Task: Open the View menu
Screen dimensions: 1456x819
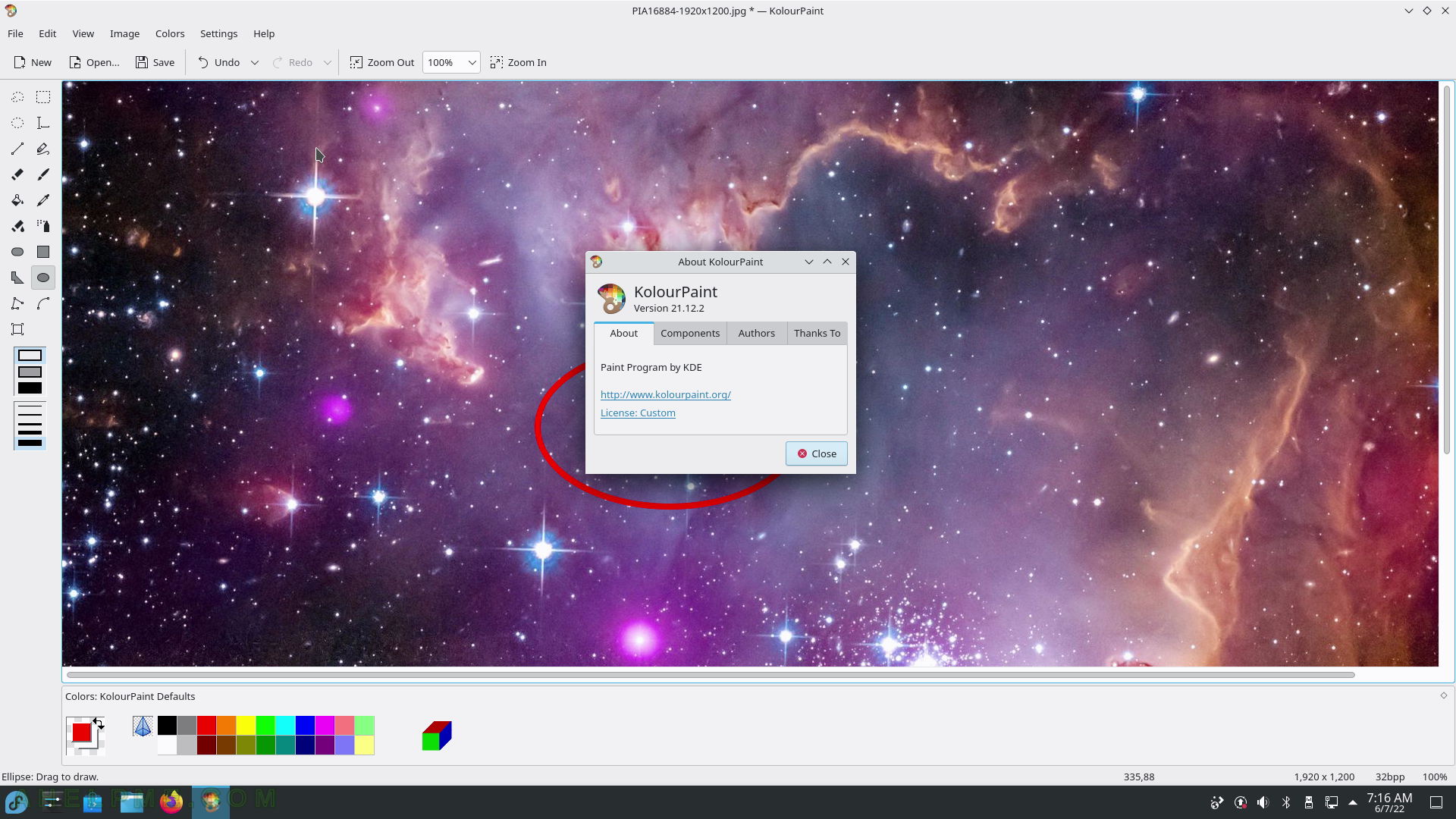Action: 83,33
